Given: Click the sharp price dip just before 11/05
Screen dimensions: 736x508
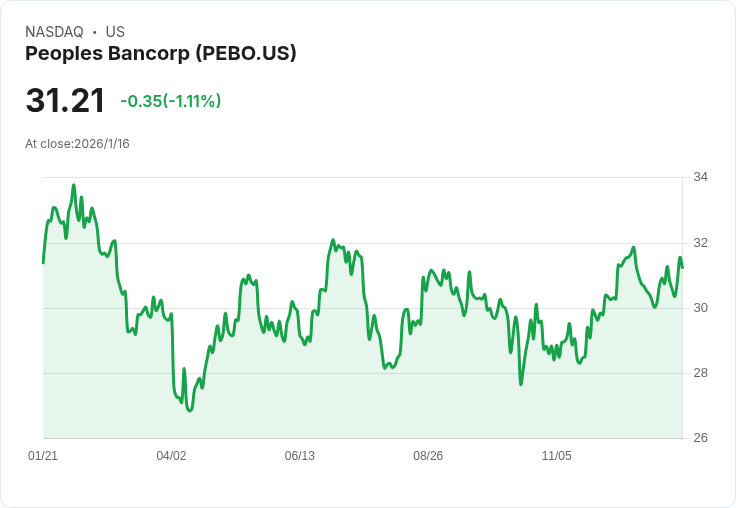Looking at the screenshot, I should [x=521, y=384].
